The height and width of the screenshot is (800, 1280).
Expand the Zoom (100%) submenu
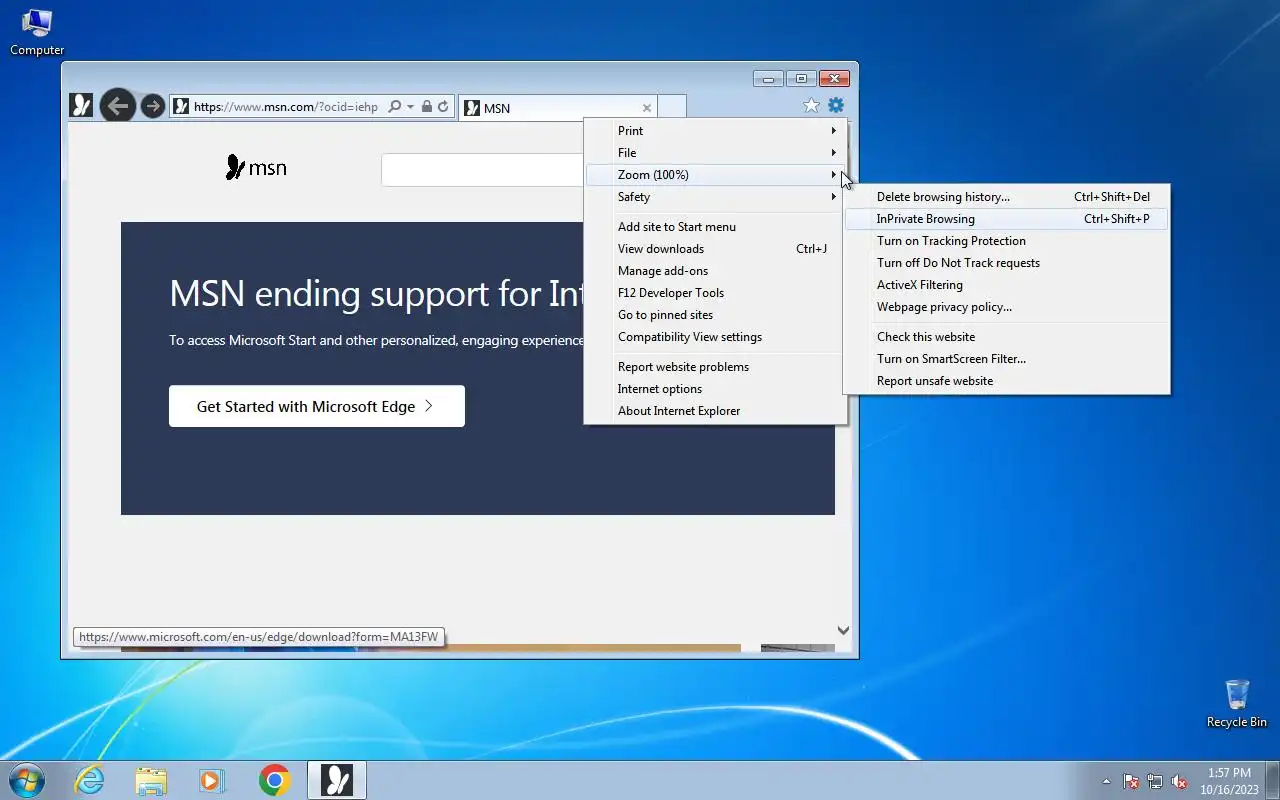point(716,175)
